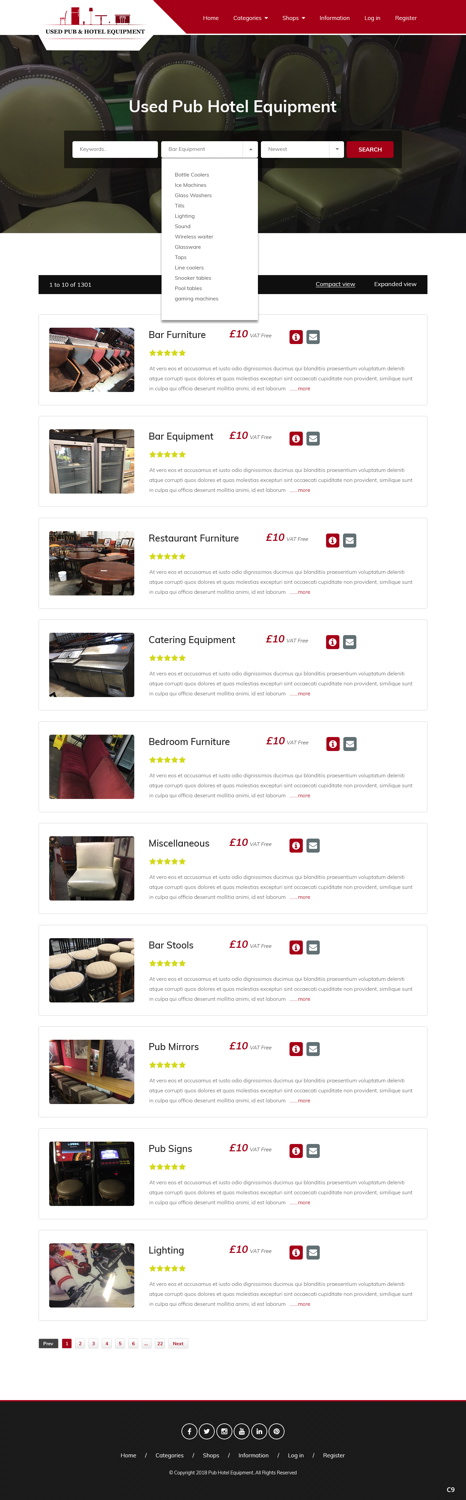Open the Twitter social icon
466x1500 pixels.
click(207, 1431)
